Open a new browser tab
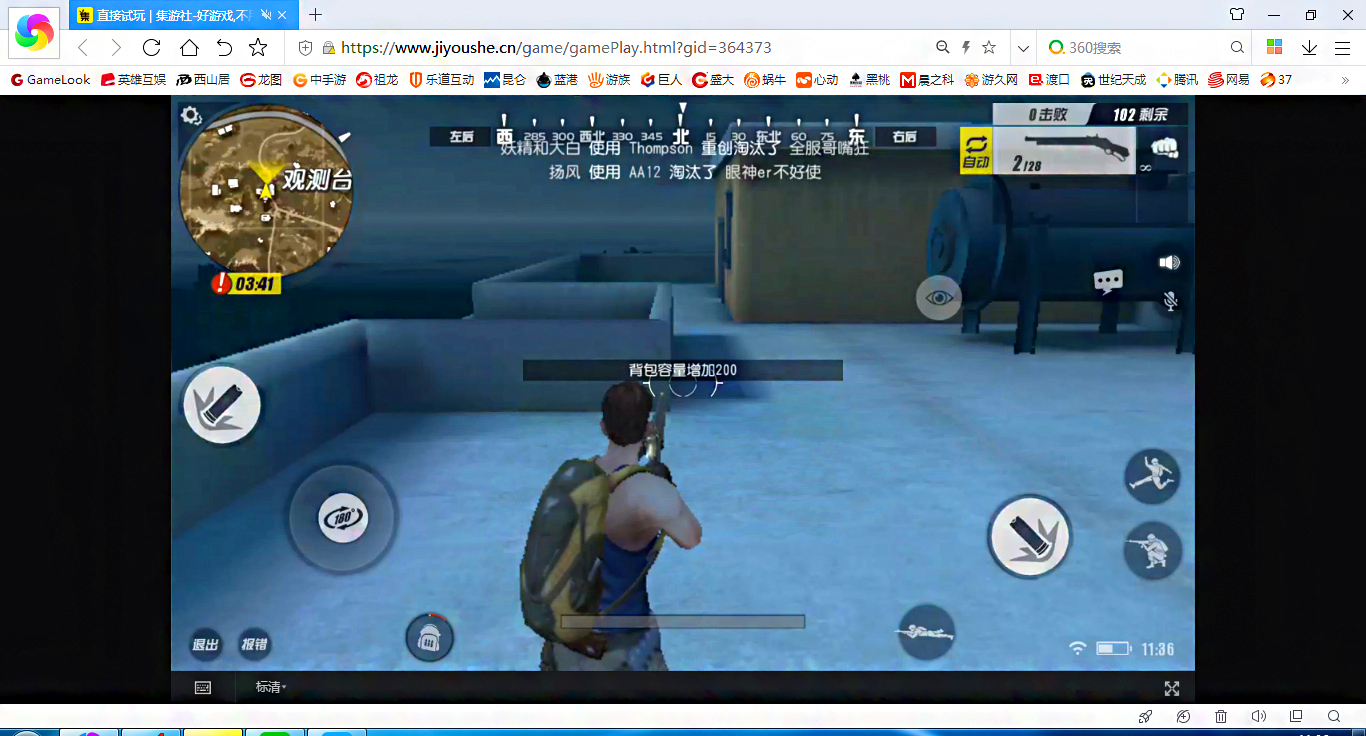This screenshot has width=1366, height=736. [x=315, y=15]
